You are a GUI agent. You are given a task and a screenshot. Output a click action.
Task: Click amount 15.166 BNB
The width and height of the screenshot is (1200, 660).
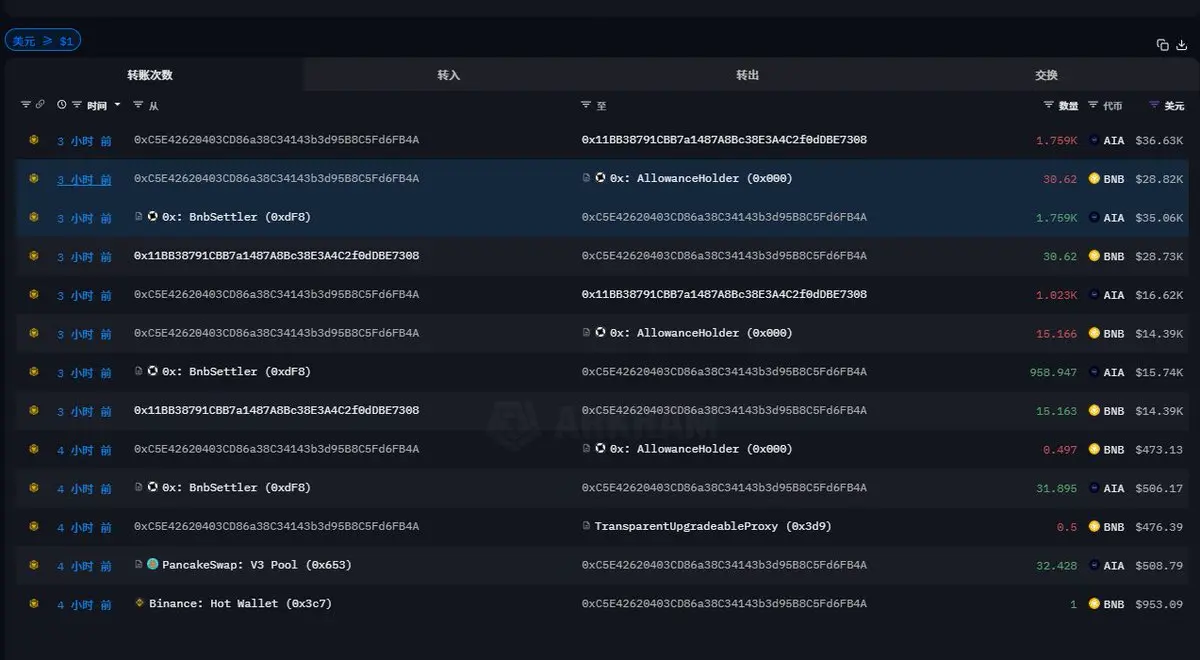tap(1057, 333)
